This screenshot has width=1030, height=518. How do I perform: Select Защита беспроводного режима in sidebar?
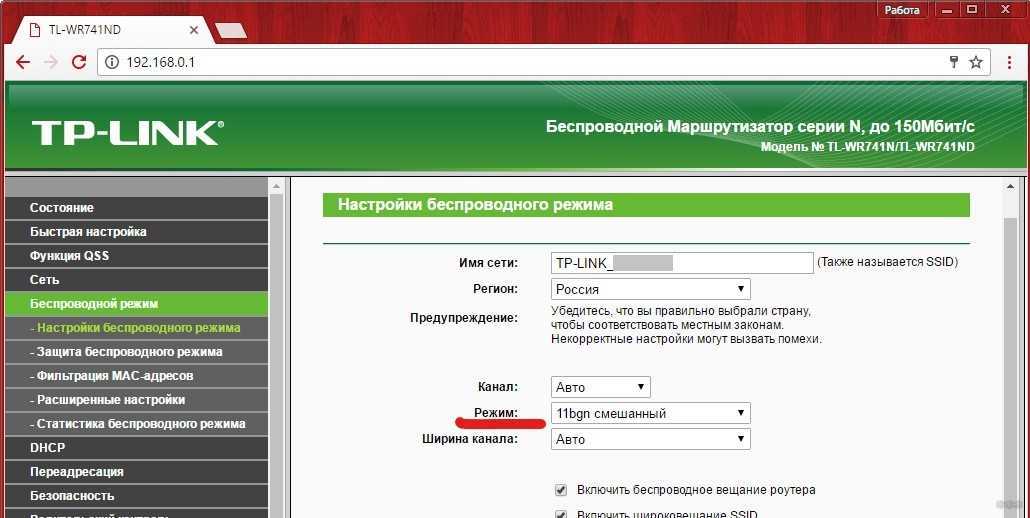[129, 352]
